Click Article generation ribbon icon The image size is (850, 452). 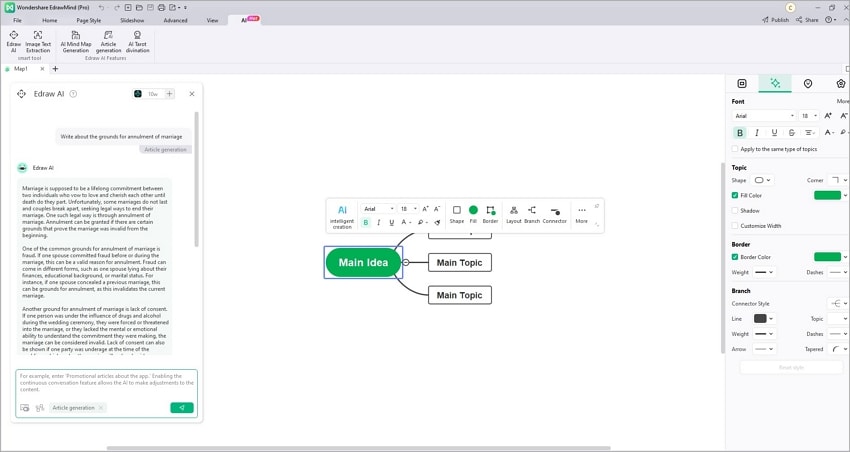point(108,41)
